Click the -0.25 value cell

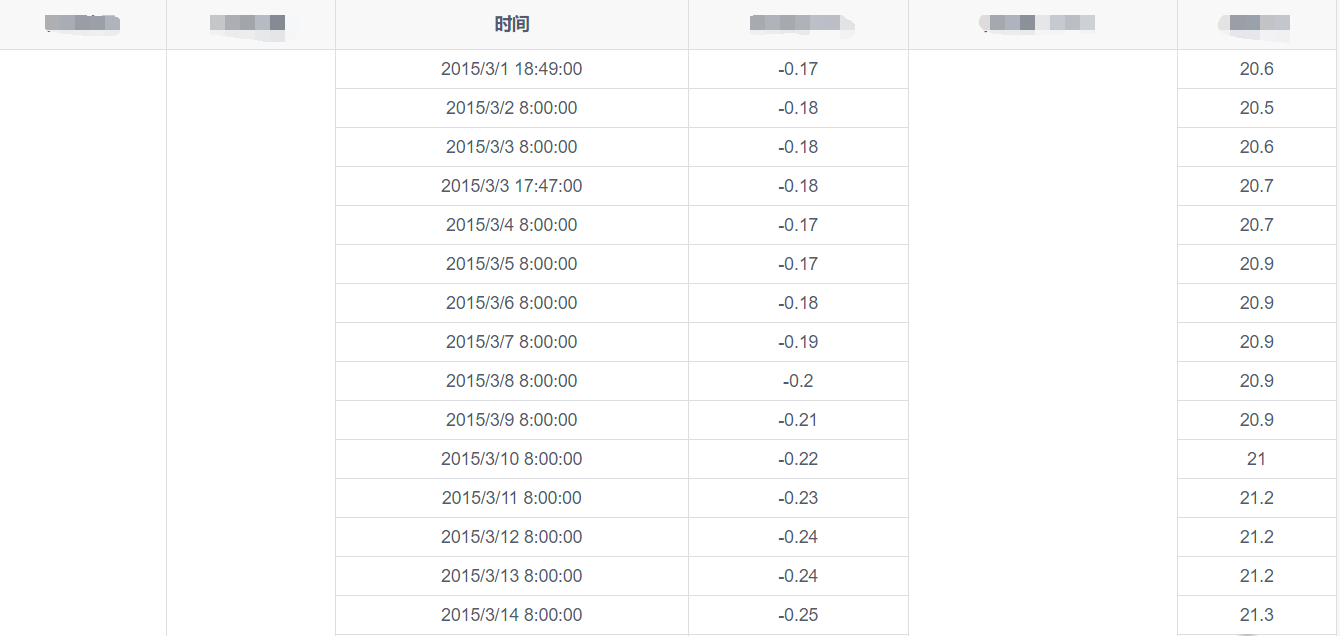pos(798,615)
